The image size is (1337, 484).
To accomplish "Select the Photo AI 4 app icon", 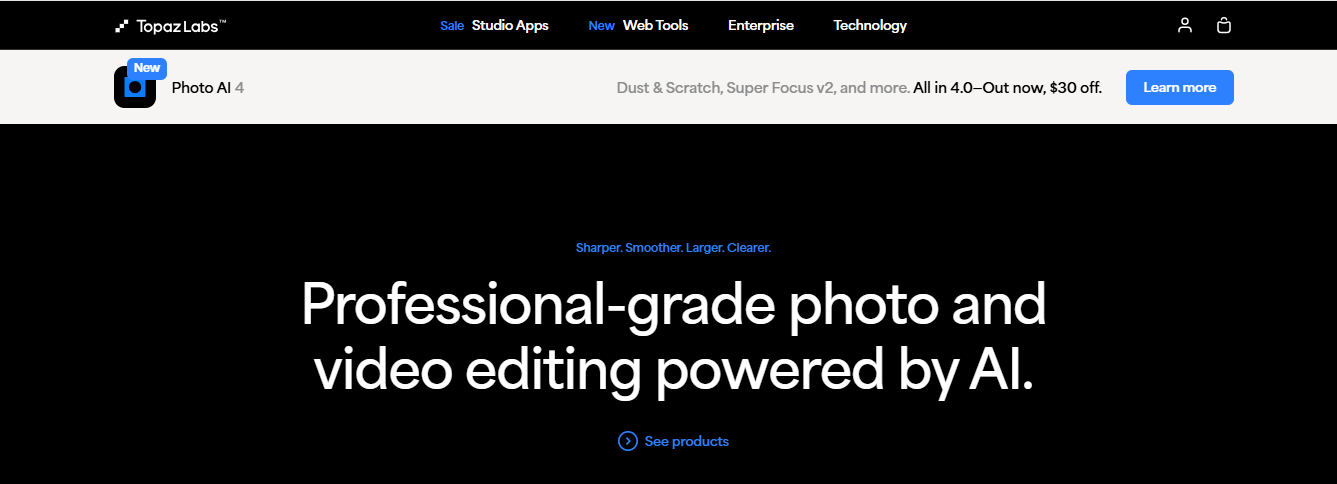I will click(x=135, y=87).
